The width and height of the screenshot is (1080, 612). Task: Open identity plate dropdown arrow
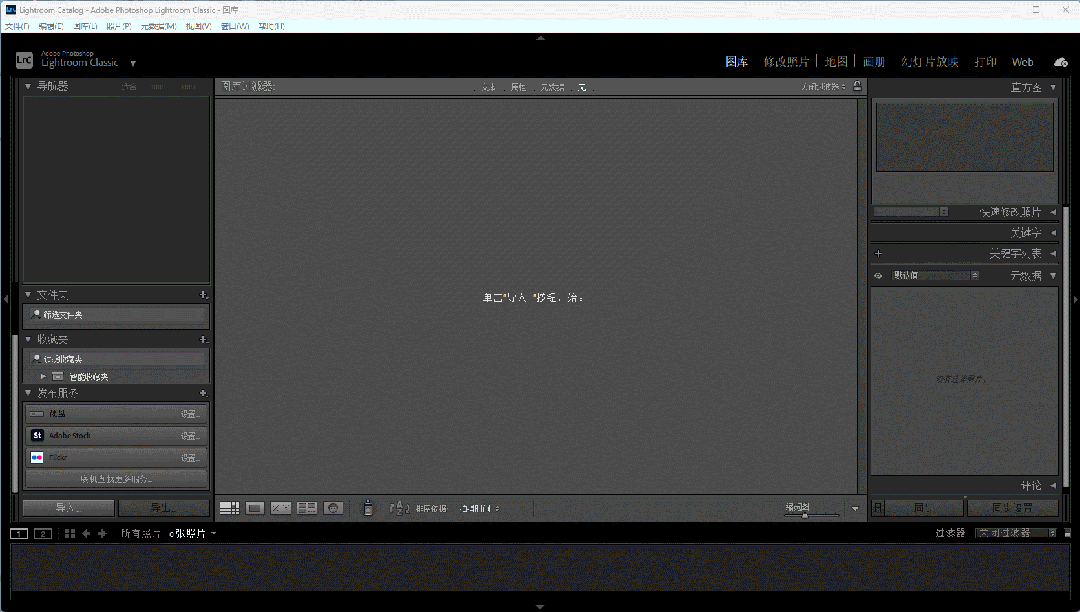point(133,63)
